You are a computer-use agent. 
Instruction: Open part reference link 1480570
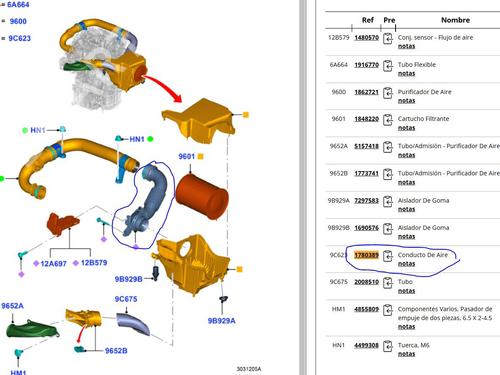(x=366, y=38)
